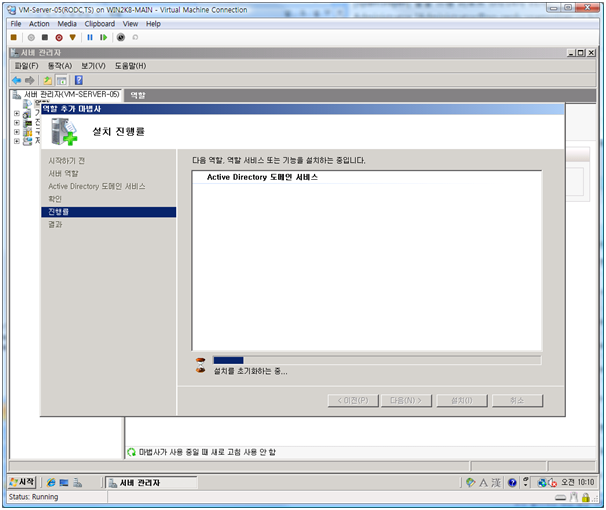Viewport: 606px width, 510px height.
Task: Select the 시작하기 전 wizard step
Action: point(66,161)
